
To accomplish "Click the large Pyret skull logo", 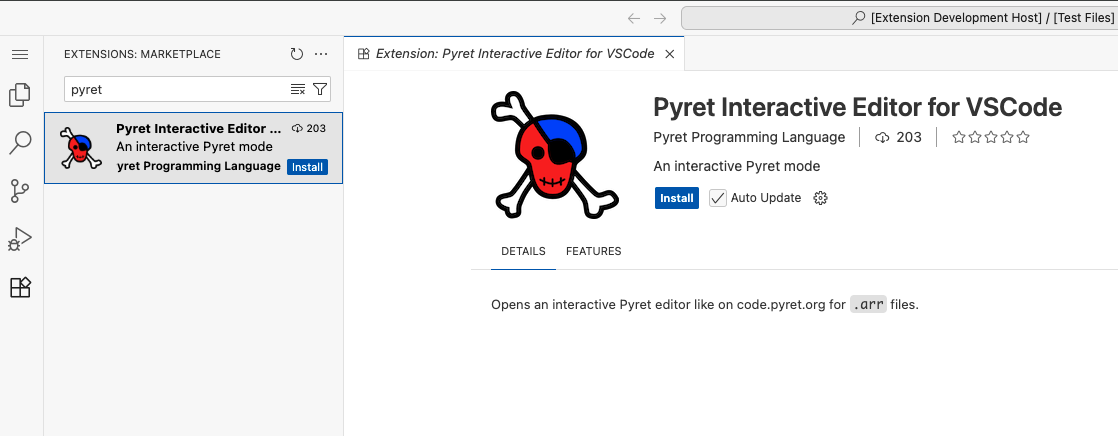I will pos(554,154).
